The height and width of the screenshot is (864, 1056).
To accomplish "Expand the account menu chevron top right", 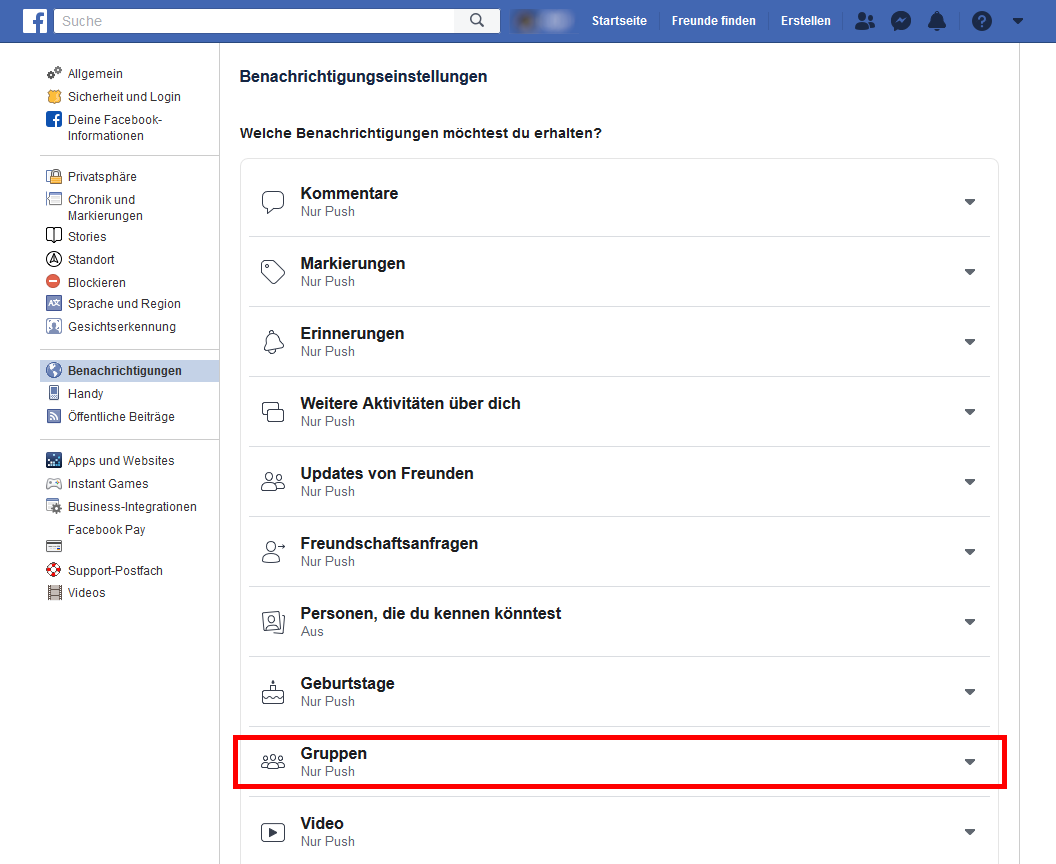I will tap(1018, 20).
